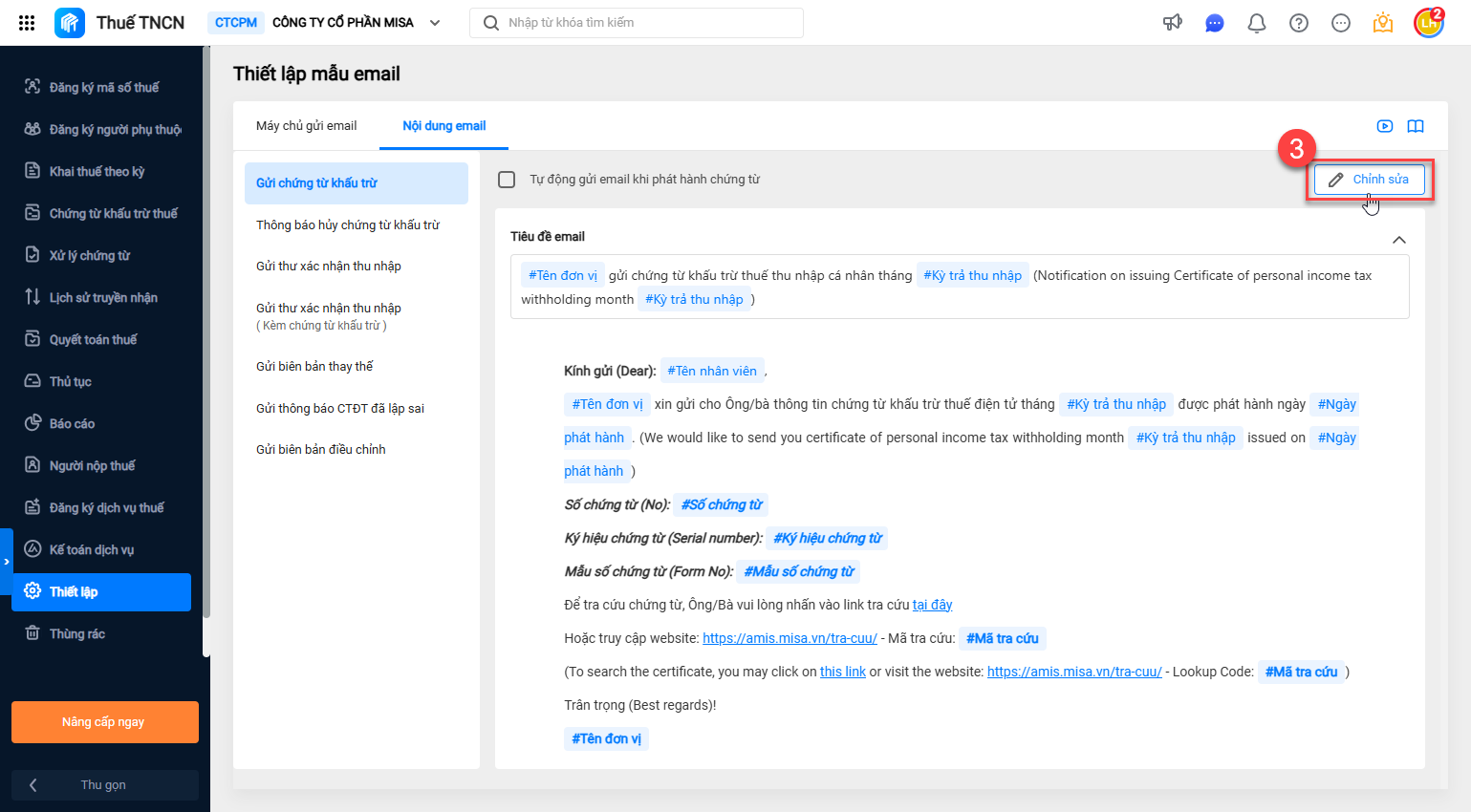Open Lịch sử truyền nhận
The height and width of the screenshot is (812, 1471).
pyautogui.click(x=101, y=297)
